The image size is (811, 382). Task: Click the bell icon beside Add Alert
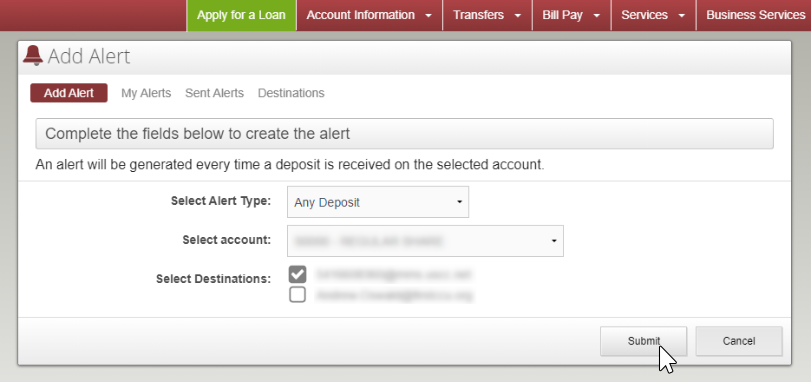[33, 55]
